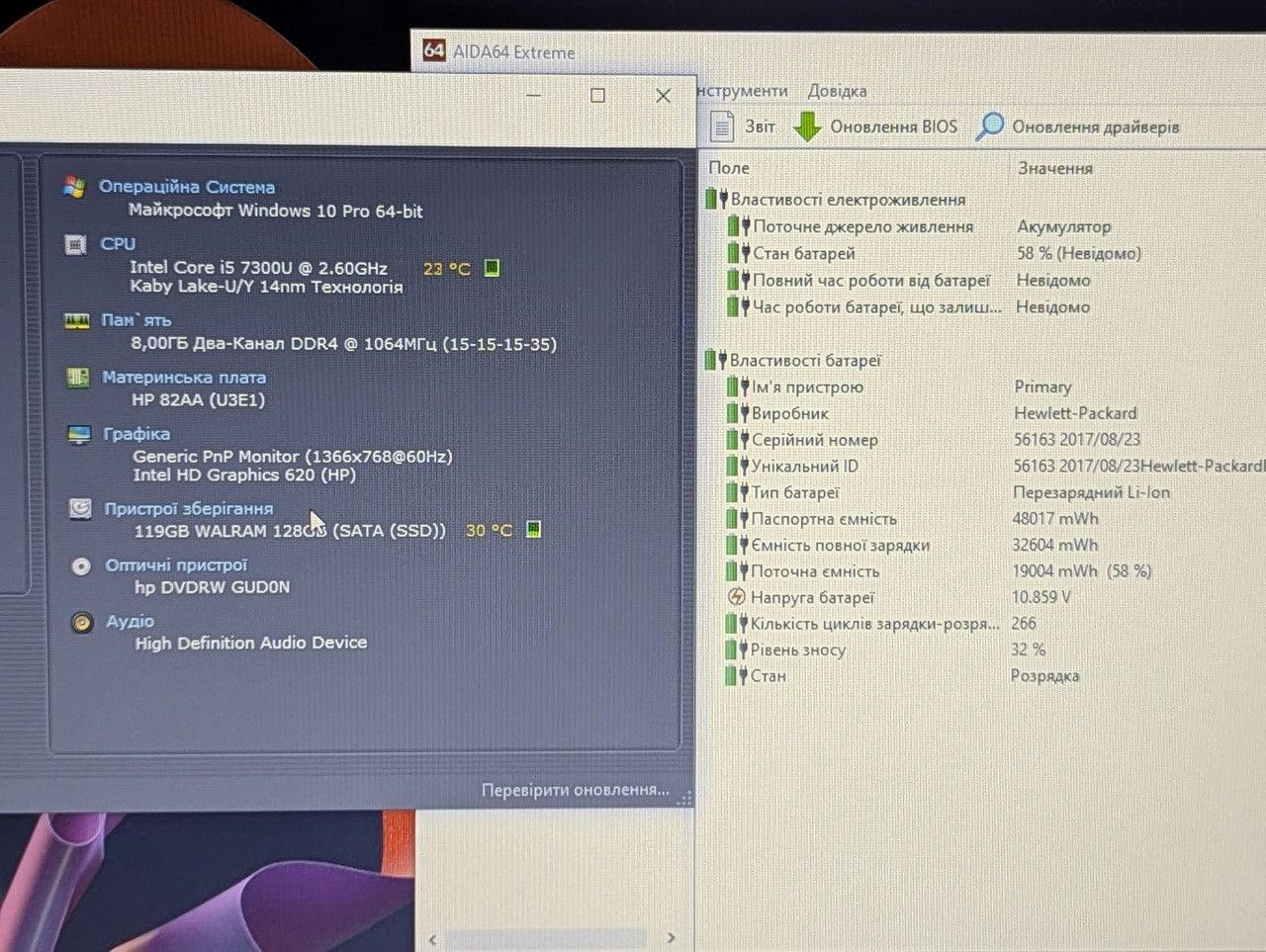
Task: Click the Материнська плата icon
Action: (77, 378)
